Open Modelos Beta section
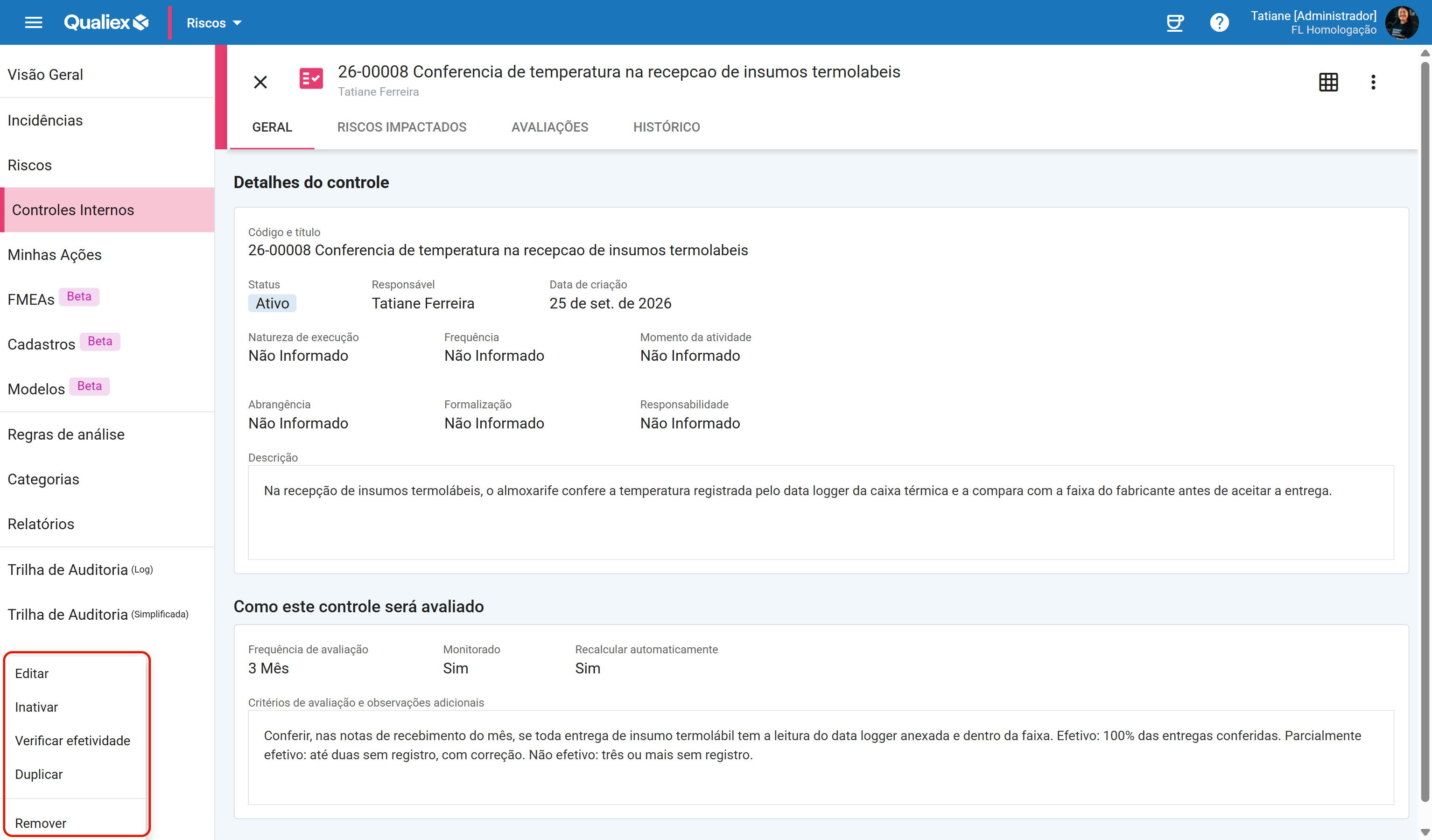Viewport: 1432px width, 840px height. [x=107, y=389]
